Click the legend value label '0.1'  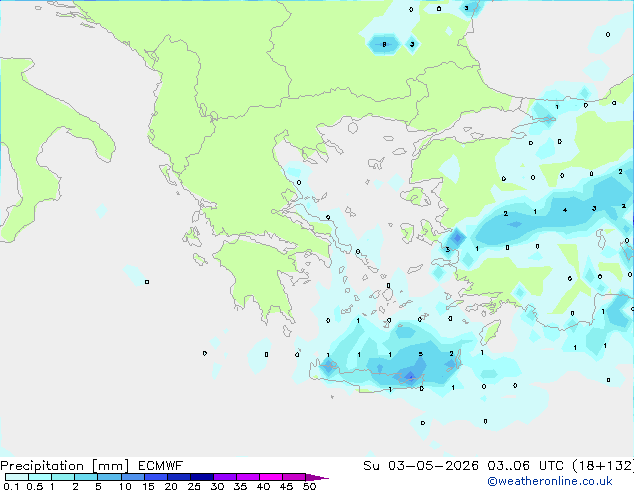coord(11,486)
